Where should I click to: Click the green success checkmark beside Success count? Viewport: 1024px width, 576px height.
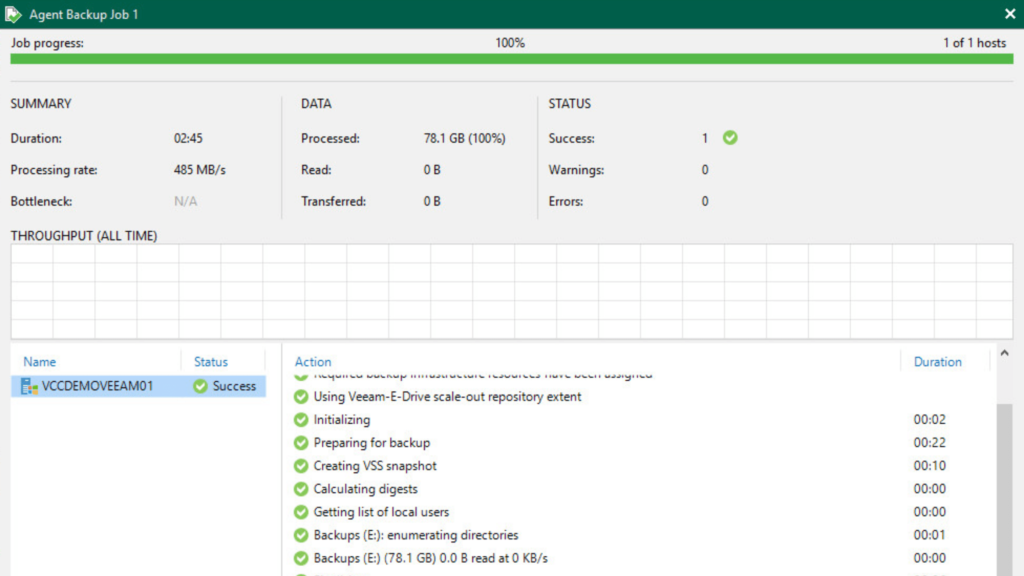730,138
